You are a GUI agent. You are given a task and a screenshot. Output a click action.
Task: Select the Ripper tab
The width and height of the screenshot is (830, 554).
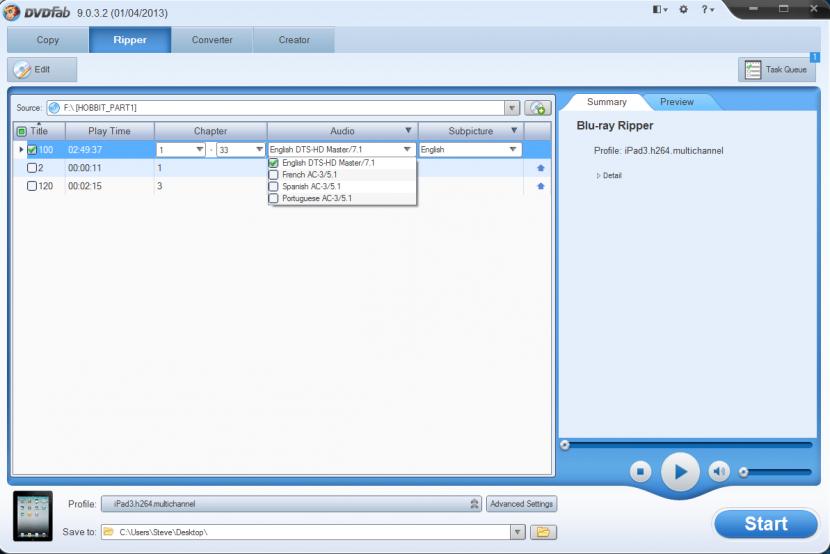130,40
